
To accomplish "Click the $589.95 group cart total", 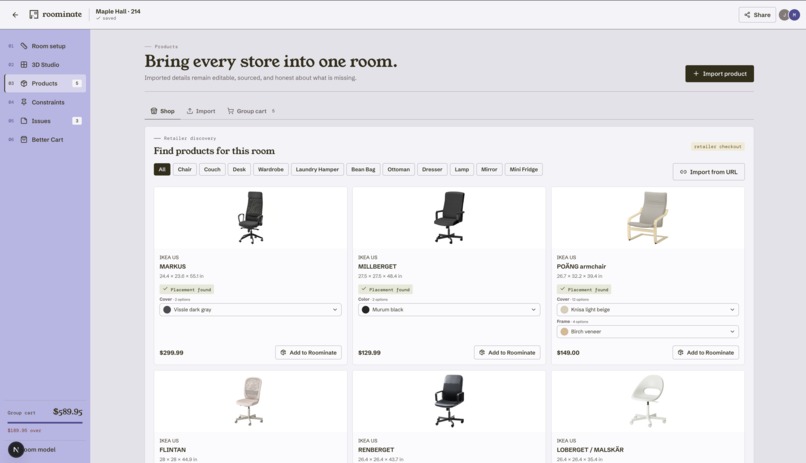I will [68, 412].
